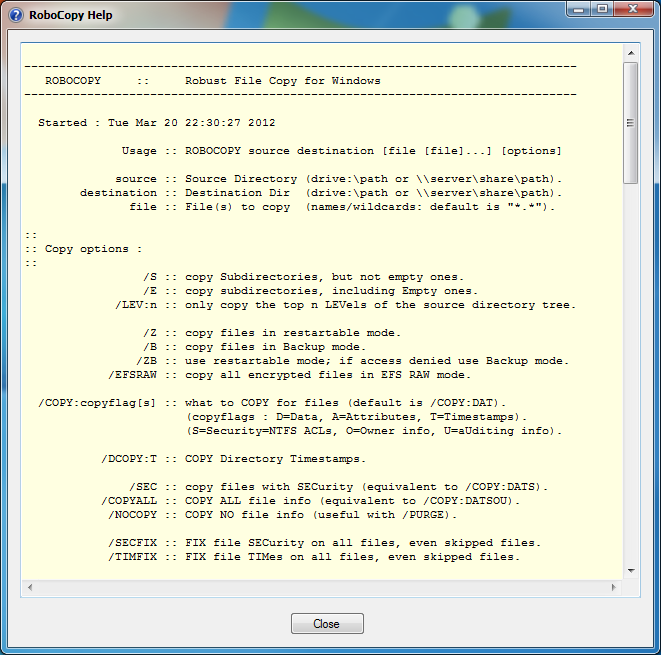Click the 'RoboCopy Help' window title

point(71,15)
